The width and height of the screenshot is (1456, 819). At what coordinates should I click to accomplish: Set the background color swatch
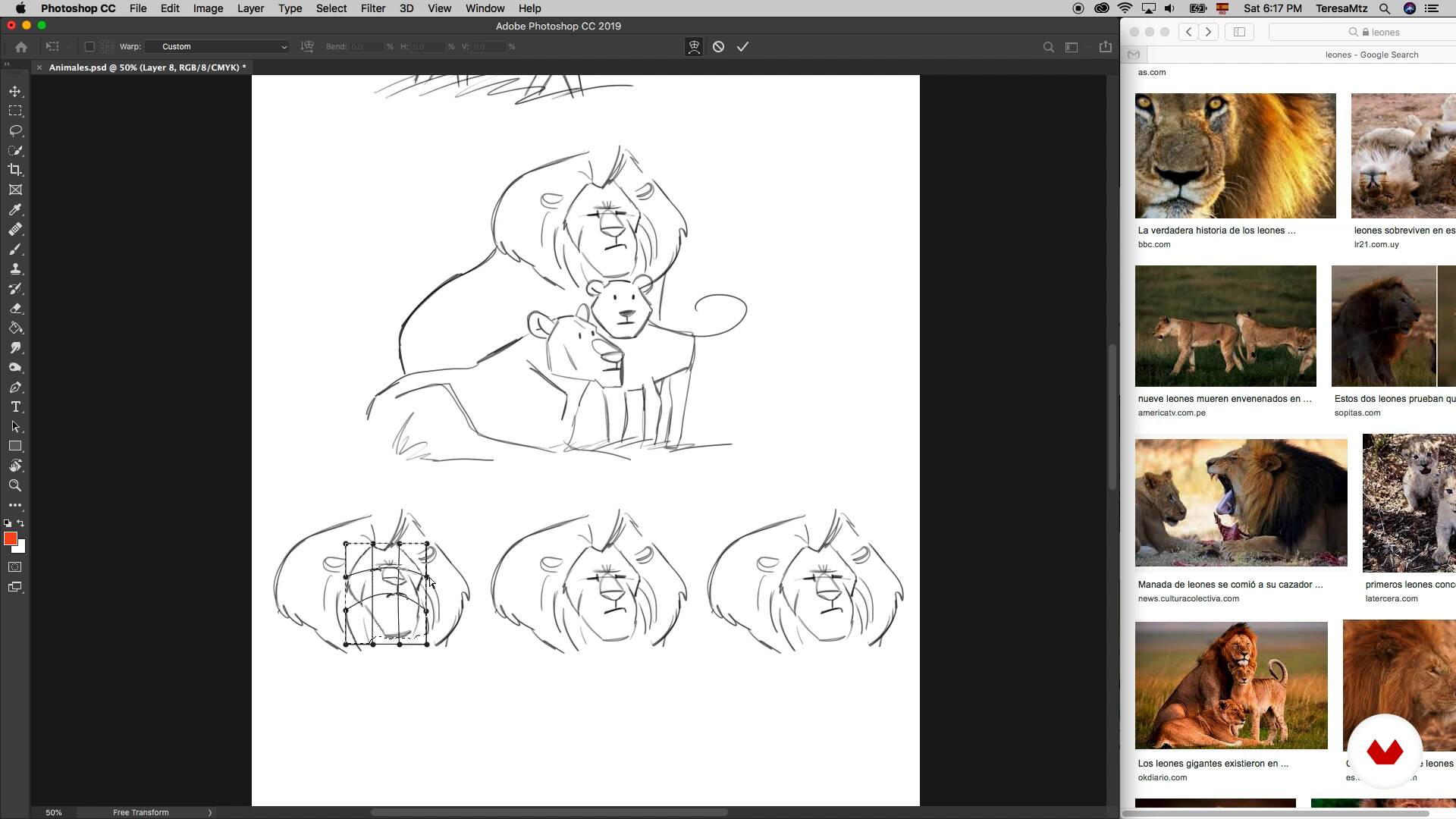pos(22,548)
